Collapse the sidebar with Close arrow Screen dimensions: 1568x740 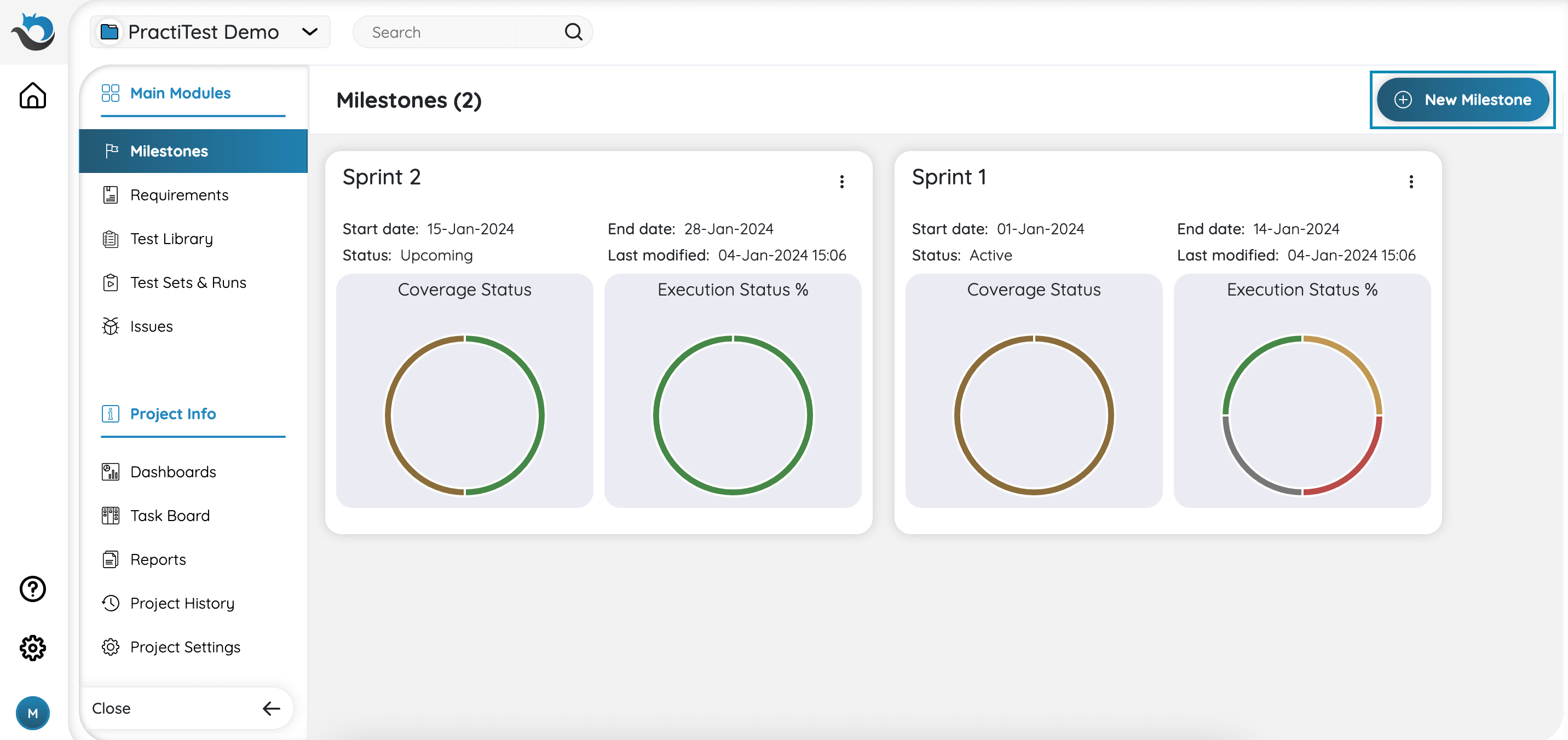click(270, 708)
